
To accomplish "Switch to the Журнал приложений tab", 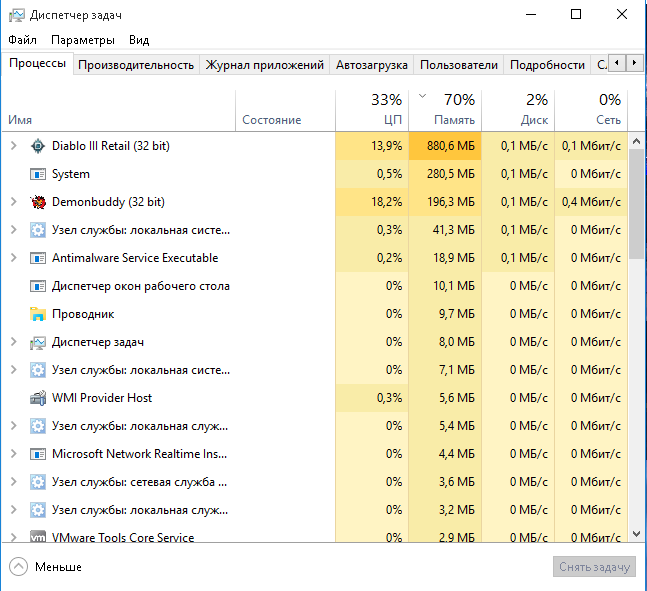I will point(264,65).
